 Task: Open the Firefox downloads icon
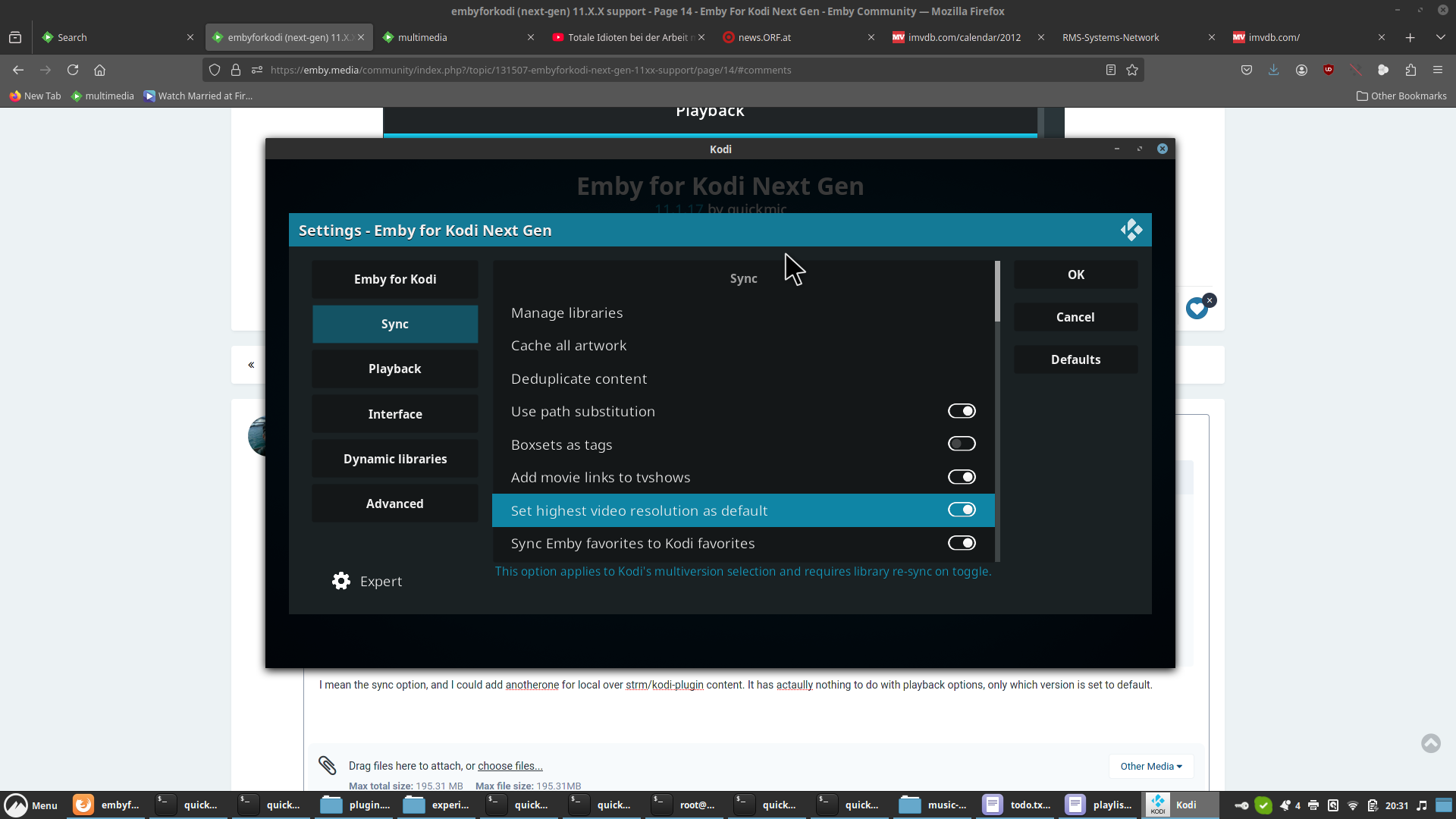1273,70
